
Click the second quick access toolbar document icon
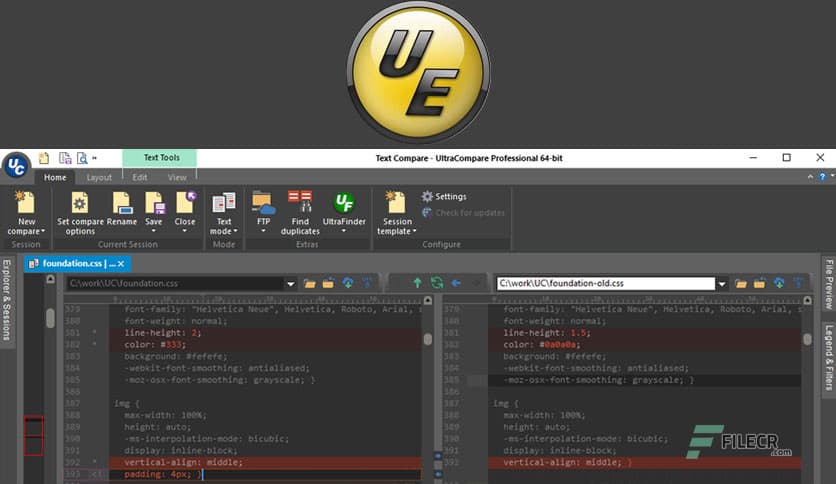click(x=65, y=158)
